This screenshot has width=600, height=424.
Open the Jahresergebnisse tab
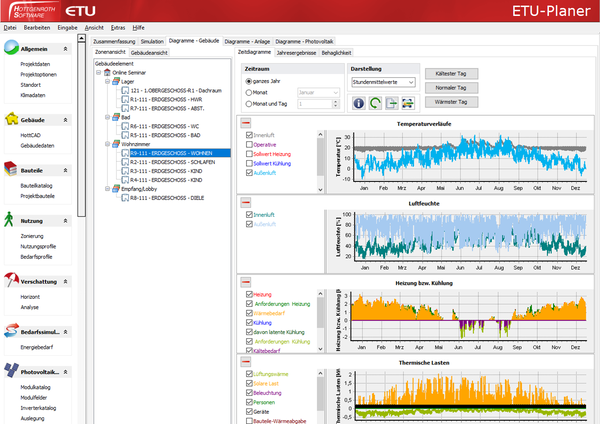296,53
